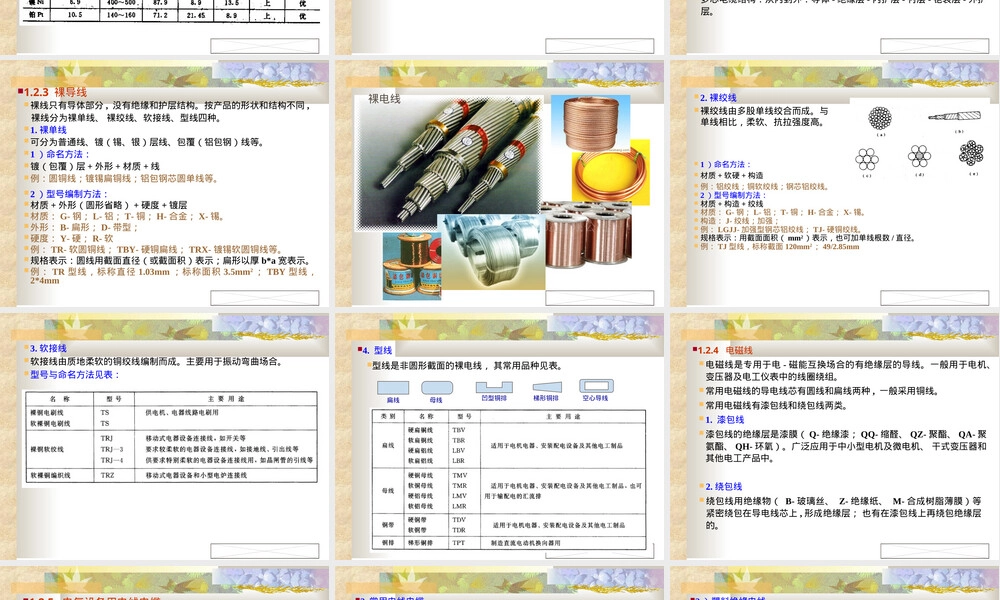This screenshot has width=1000, height=600.
Task: Select the 2. 裸绞线 slide
Action: pyautogui.click(x=834, y=184)
